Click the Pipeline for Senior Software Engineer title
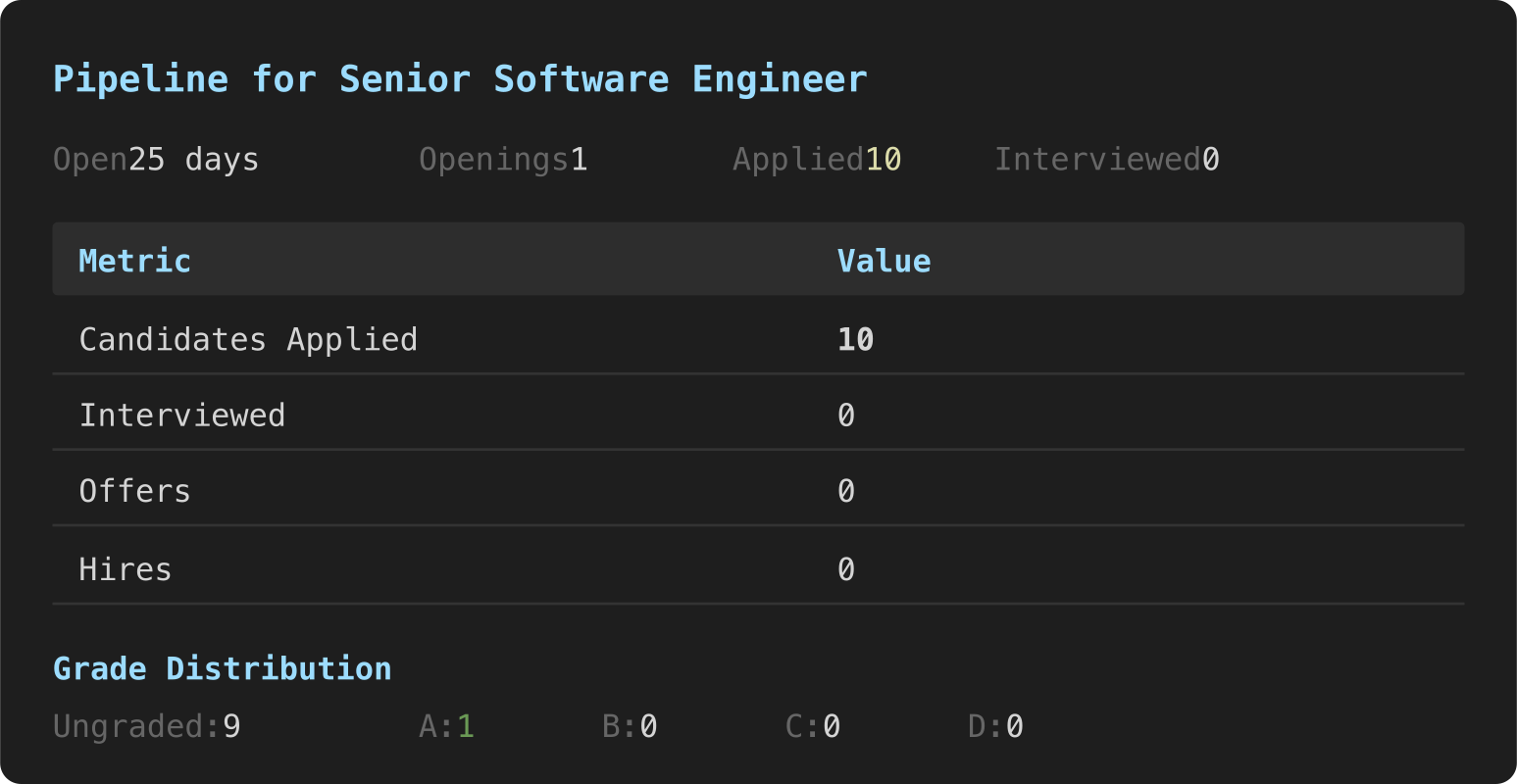The height and width of the screenshot is (784, 1517). pyautogui.click(x=460, y=79)
